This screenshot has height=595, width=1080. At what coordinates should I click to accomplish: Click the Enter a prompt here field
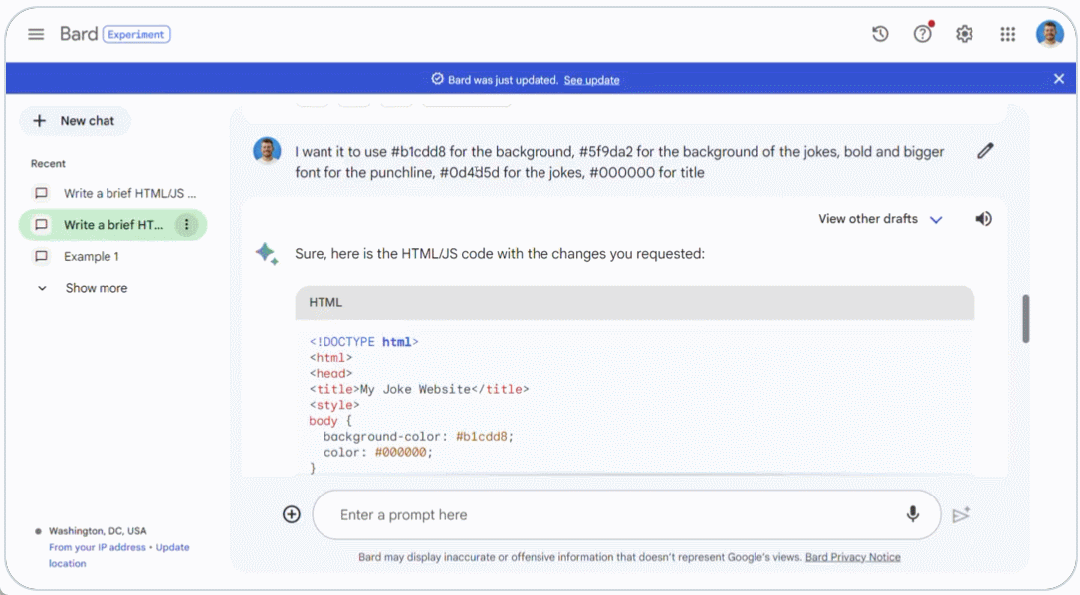coord(610,514)
